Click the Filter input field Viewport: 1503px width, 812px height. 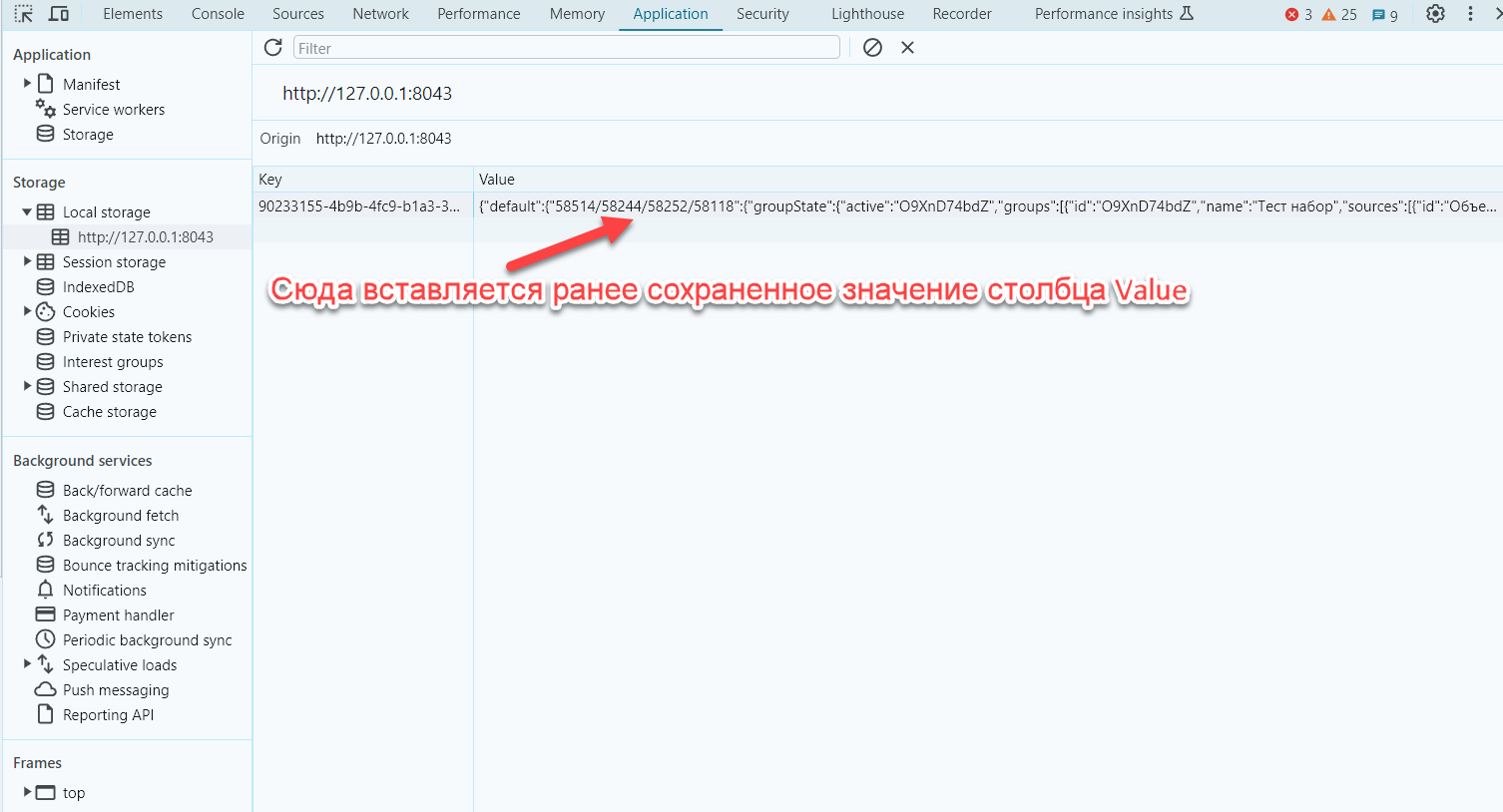566,48
